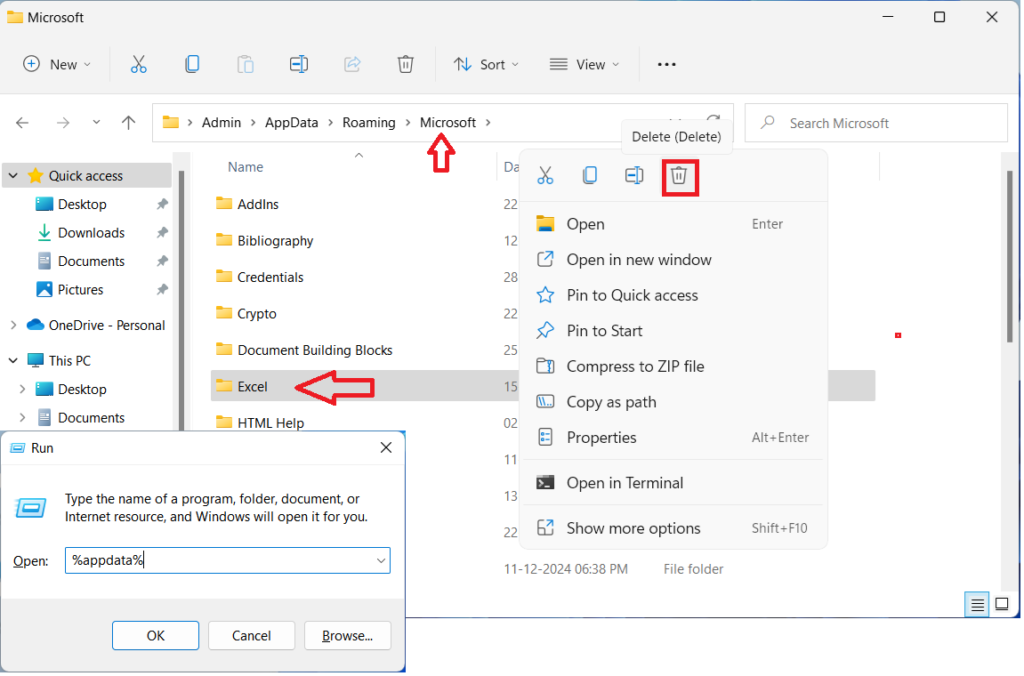Click Cancel in the Run dialog

(x=251, y=636)
